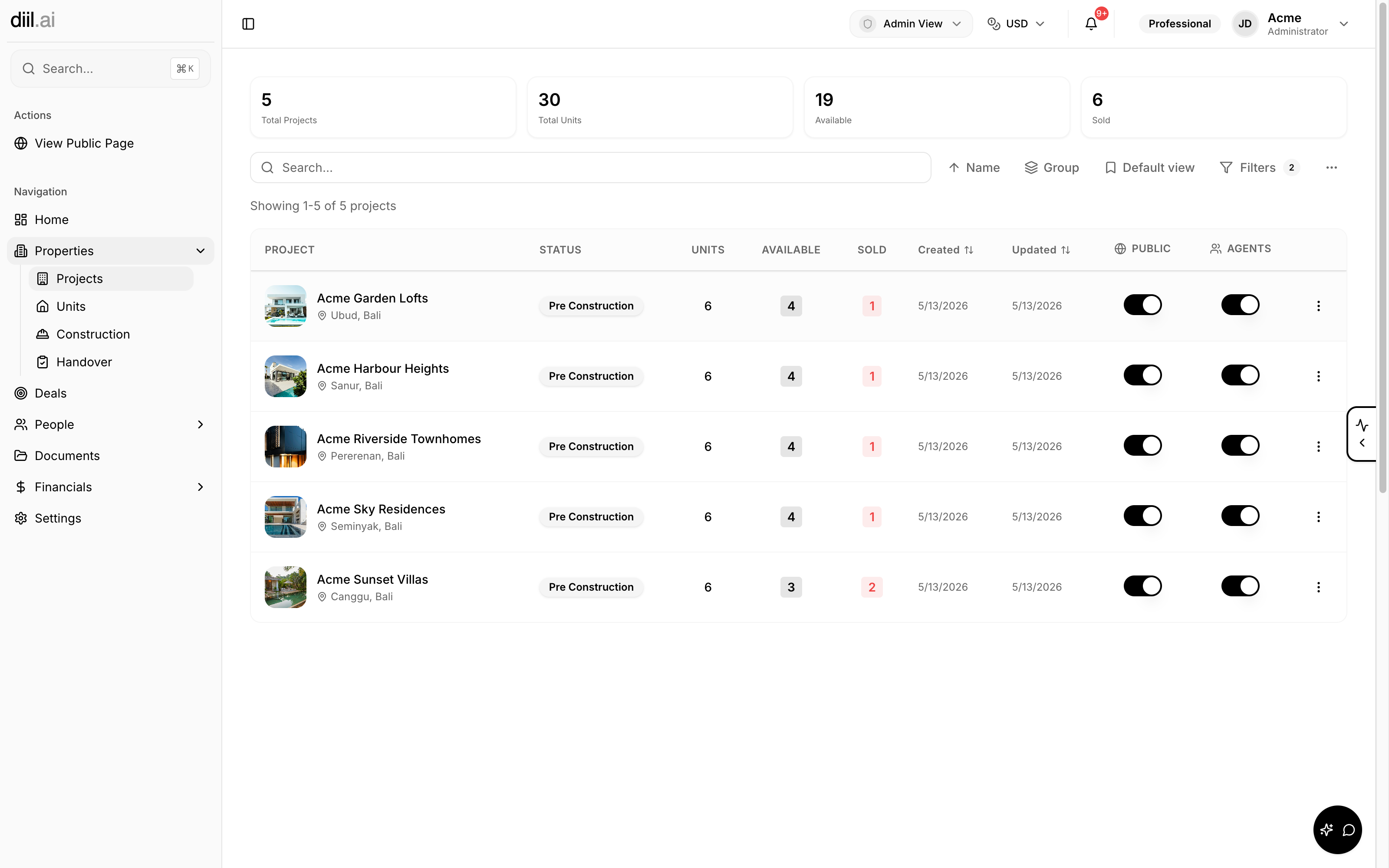
Task: Click the Settings gear icon
Action: [x=21, y=518]
